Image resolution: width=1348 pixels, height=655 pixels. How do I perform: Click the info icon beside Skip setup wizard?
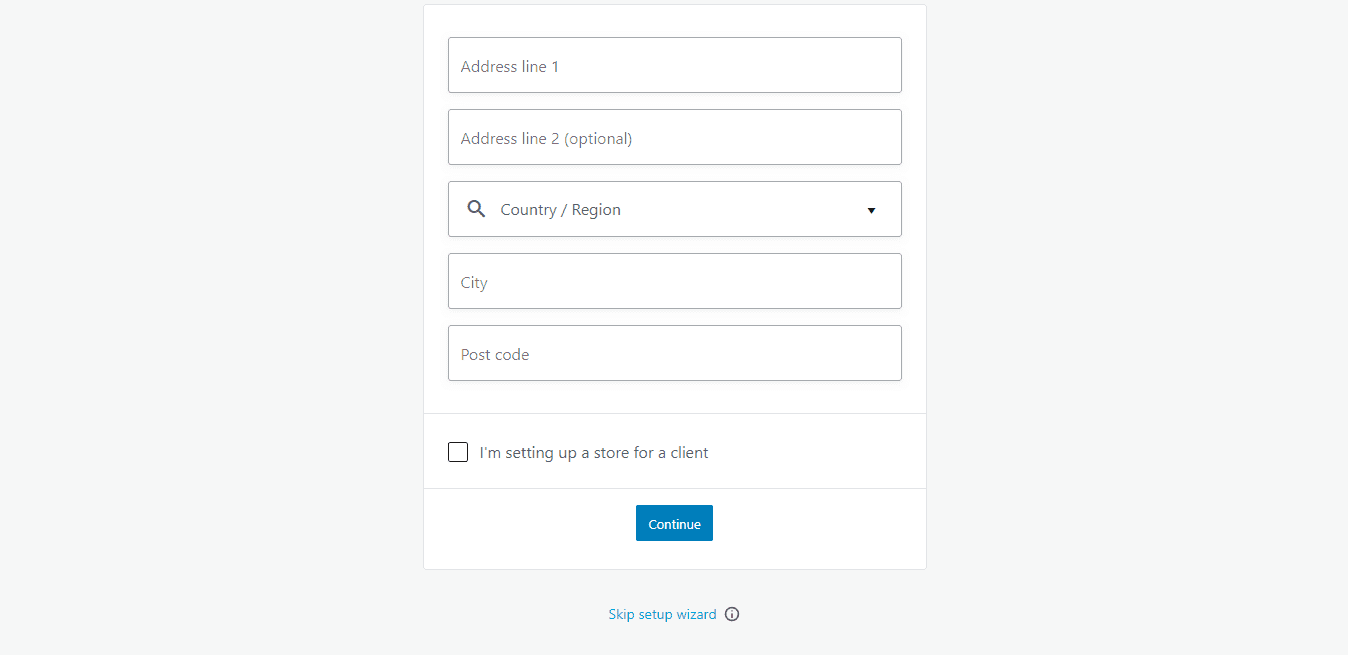click(732, 614)
